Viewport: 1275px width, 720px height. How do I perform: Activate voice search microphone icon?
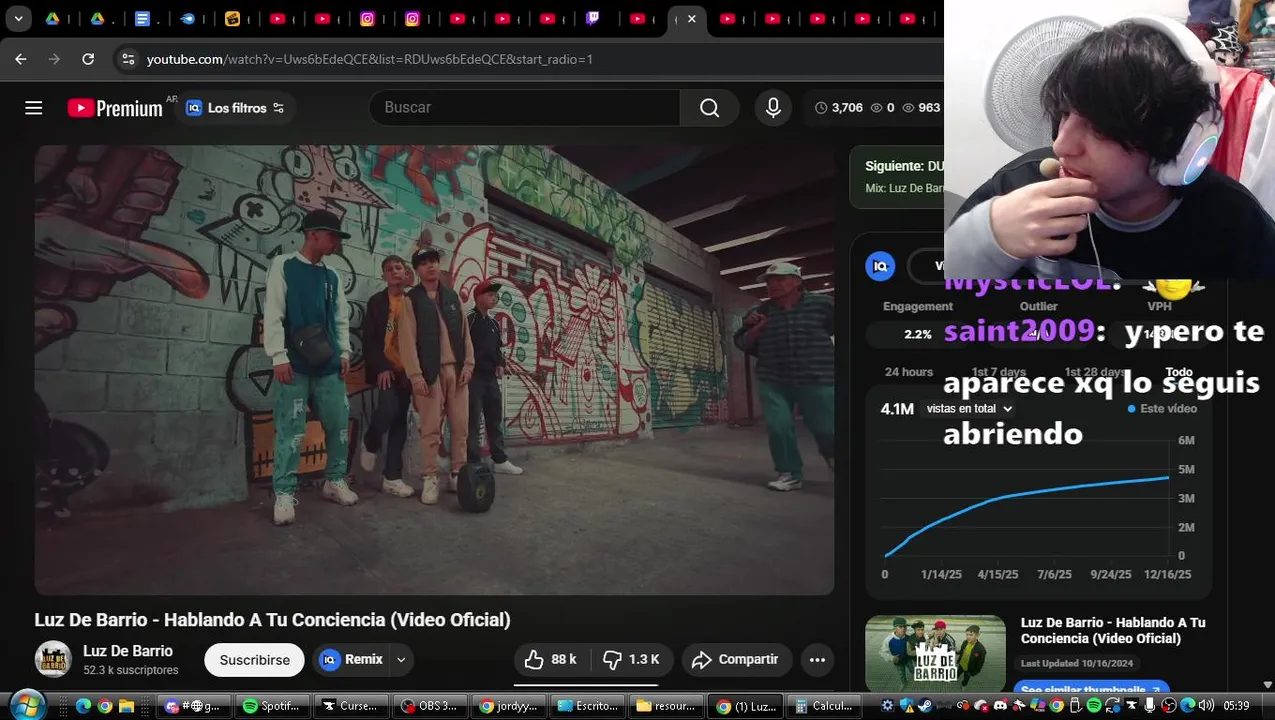(773, 108)
